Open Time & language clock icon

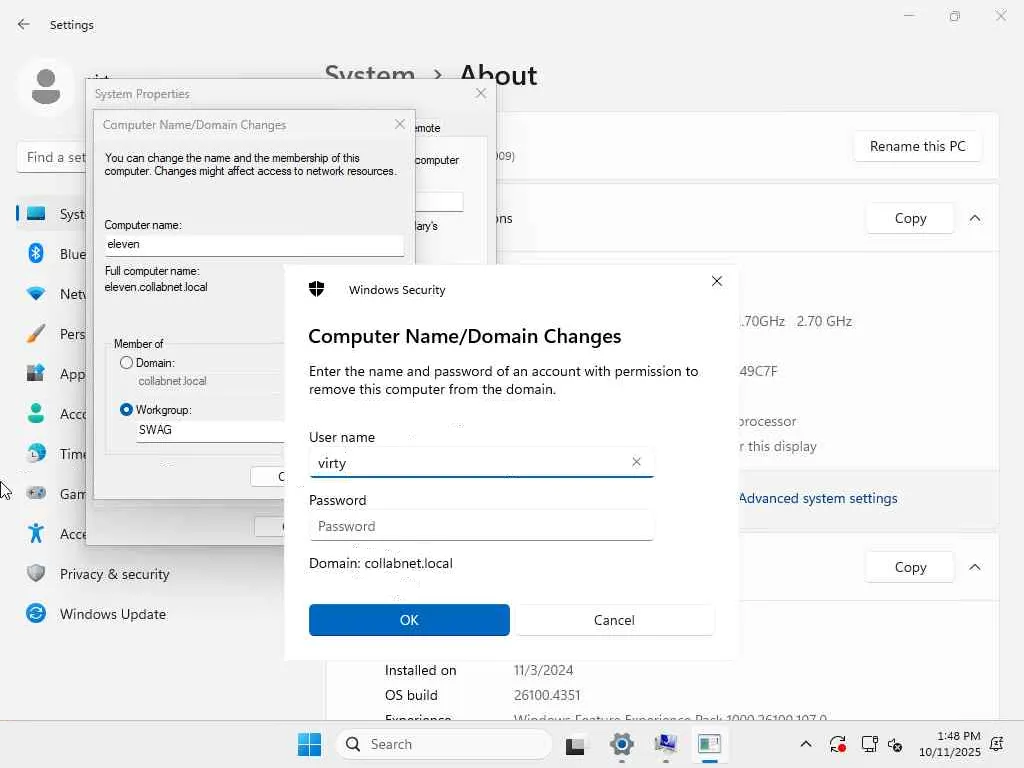(x=36, y=453)
